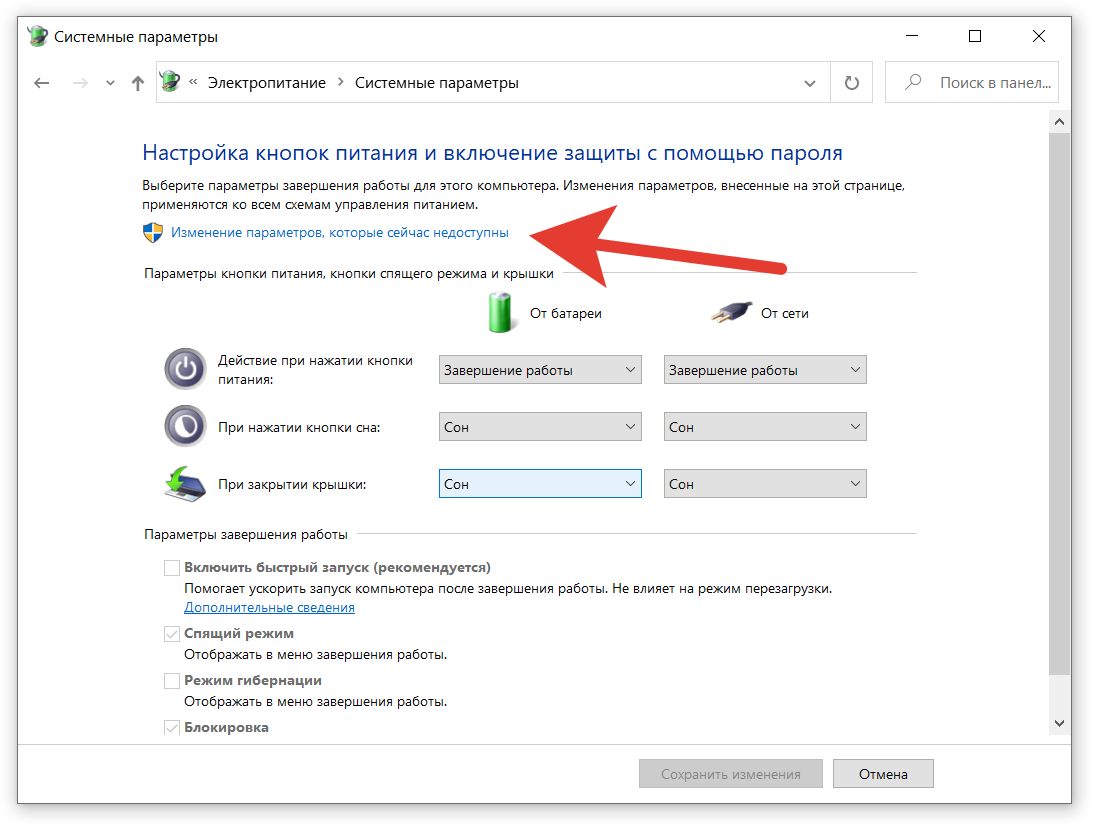This screenshot has height=826, width=1093.
Task: Click the scrollbar up arrow
Action: (x=1060, y=122)
